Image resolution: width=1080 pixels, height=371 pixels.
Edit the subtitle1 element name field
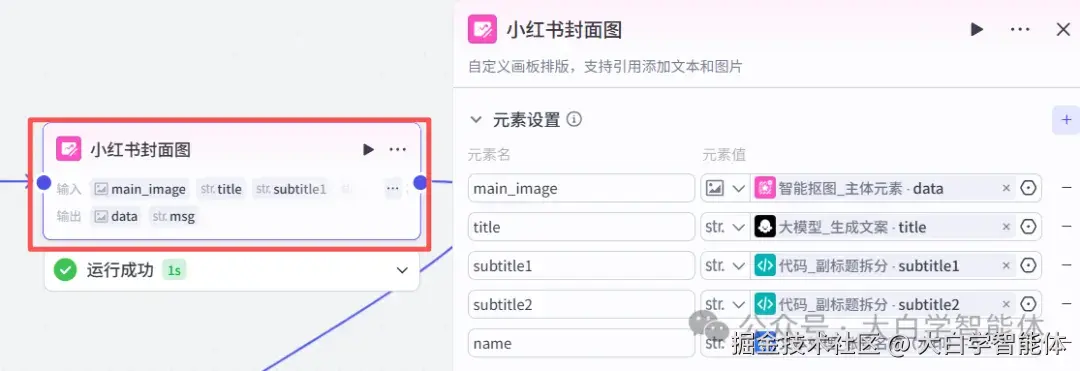click(581, 266)
